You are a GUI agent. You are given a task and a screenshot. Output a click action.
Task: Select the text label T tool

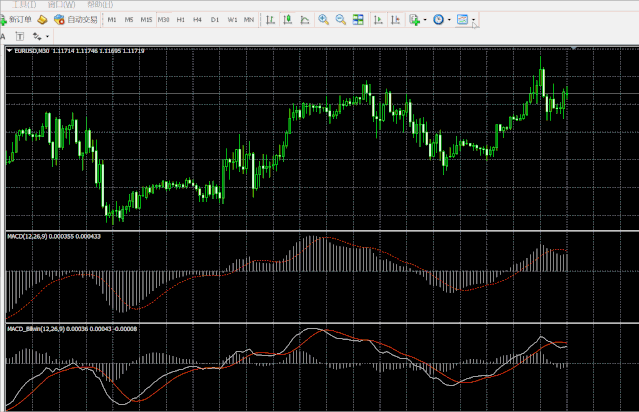(18, 36)
